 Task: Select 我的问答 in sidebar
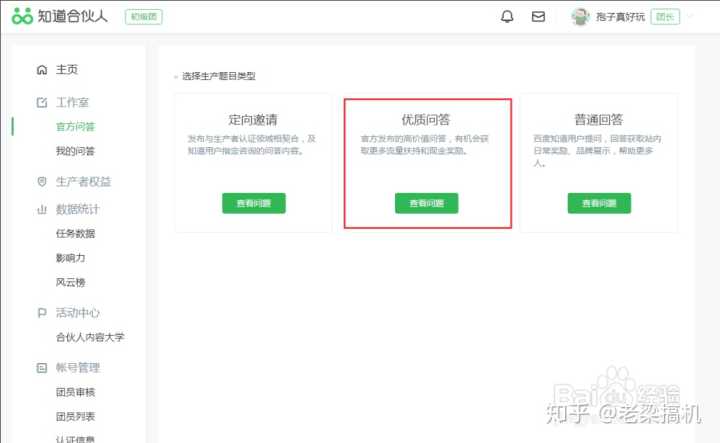point(75,151)
